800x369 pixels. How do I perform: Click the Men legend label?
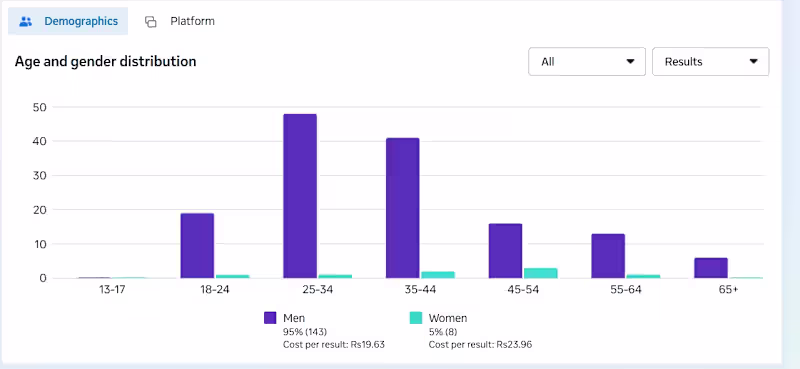click(294, 318)
